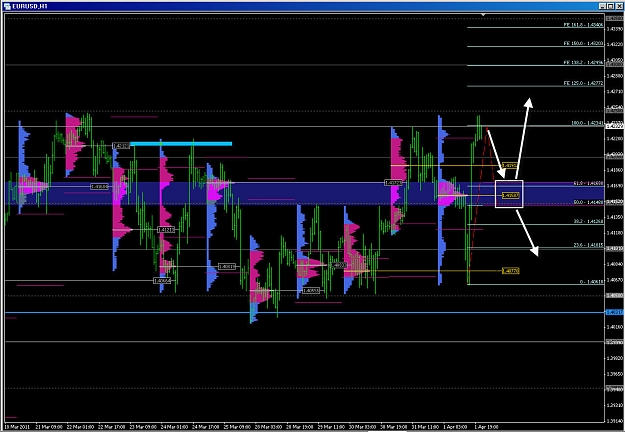The height and width of the screenshot is (432, 625).
Task: Select the 1.40553 profile price label
Action: pyautogui.click(x=311, y=291)
